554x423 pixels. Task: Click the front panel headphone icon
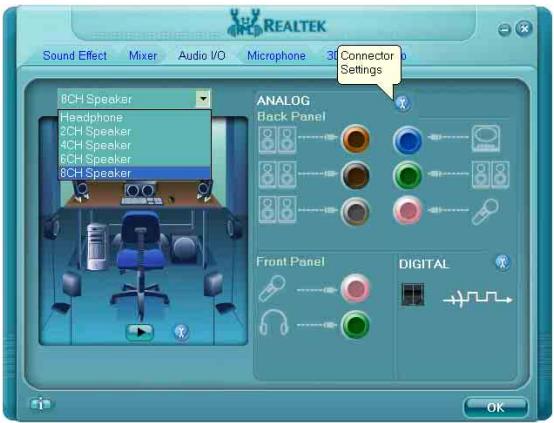(274, 322)
